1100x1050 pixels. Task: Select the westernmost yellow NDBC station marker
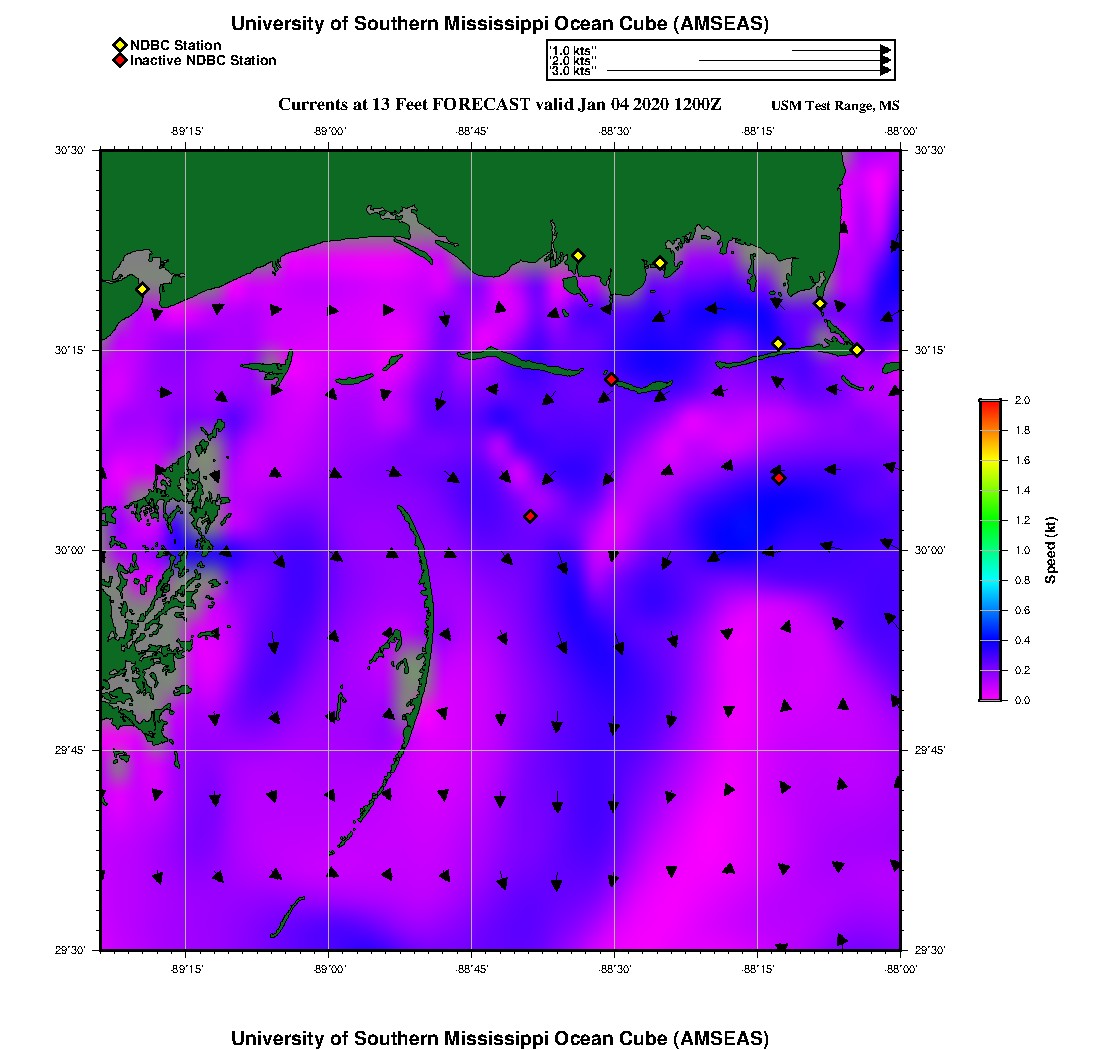(x=142, y=289)
